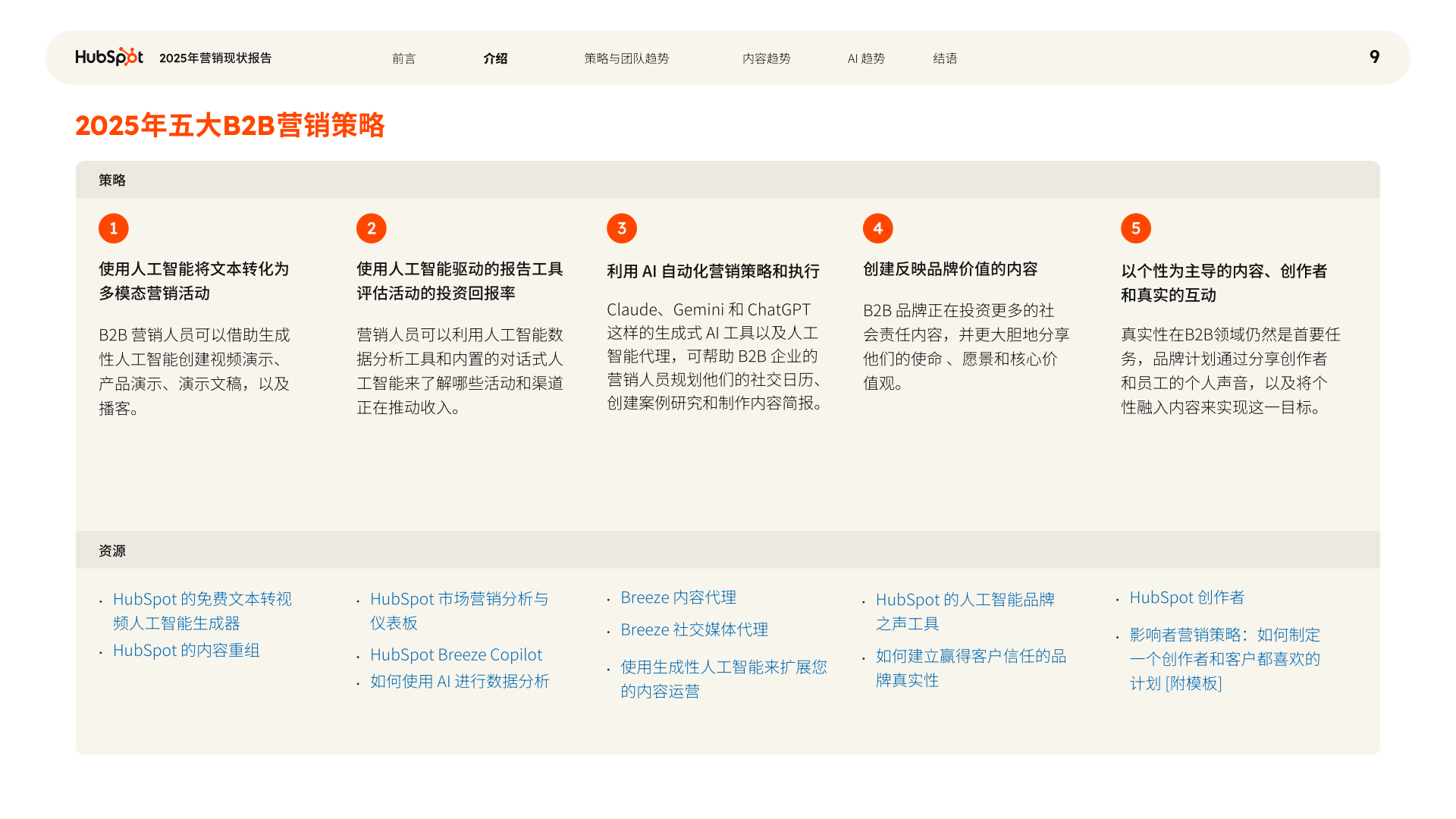Open link 如何建立赢得客户信任的品牌真实性

pyautogui.click(x=971, y=668)
